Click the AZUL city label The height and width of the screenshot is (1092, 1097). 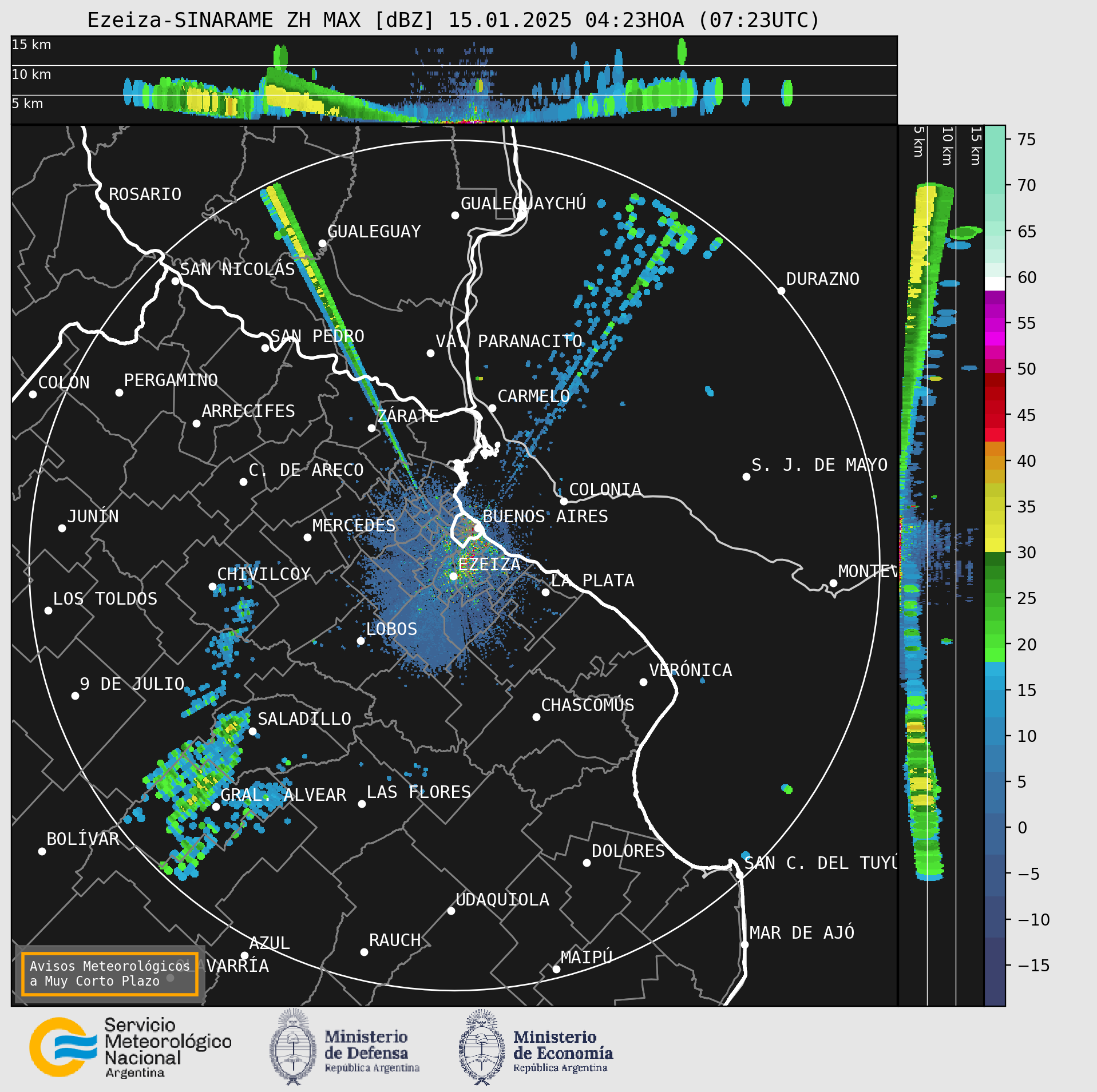[269, 943]
